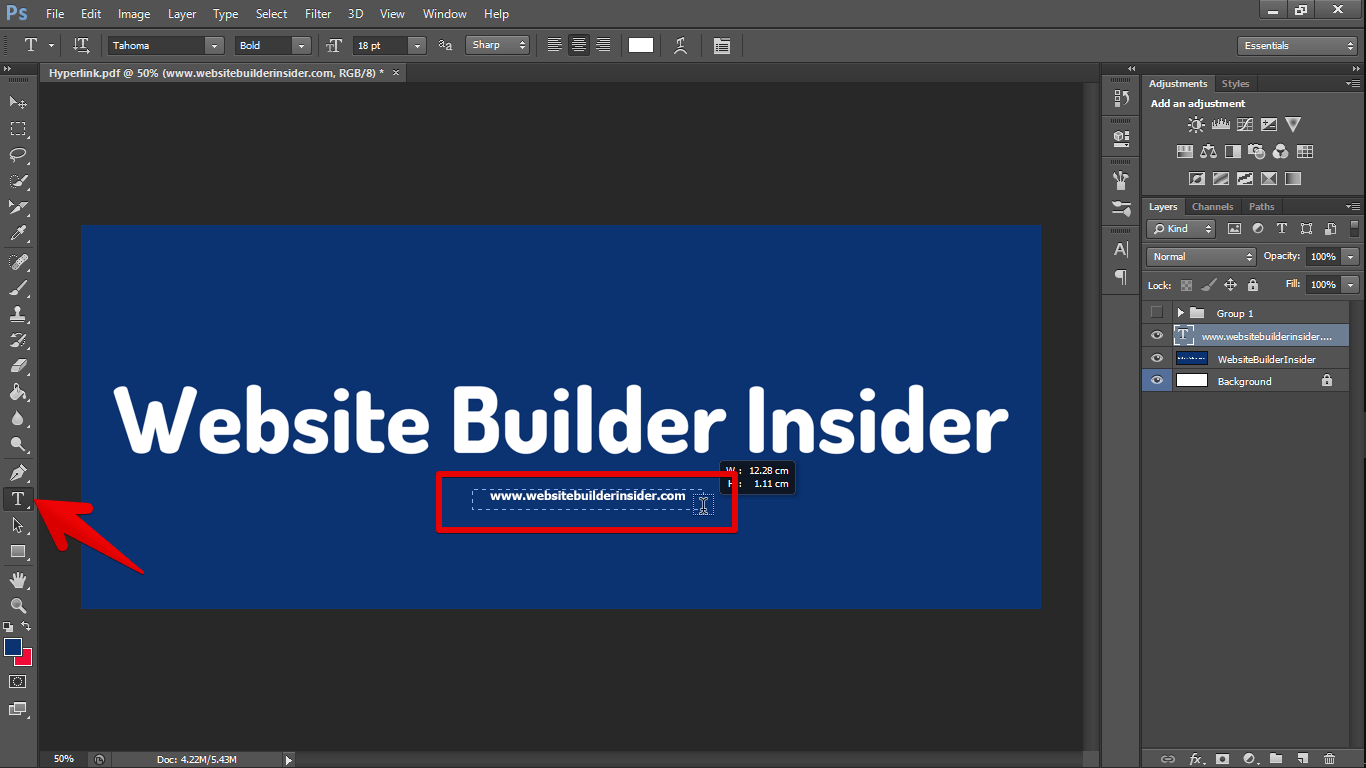Select the Horizontal Type tool

pos(18,499)
